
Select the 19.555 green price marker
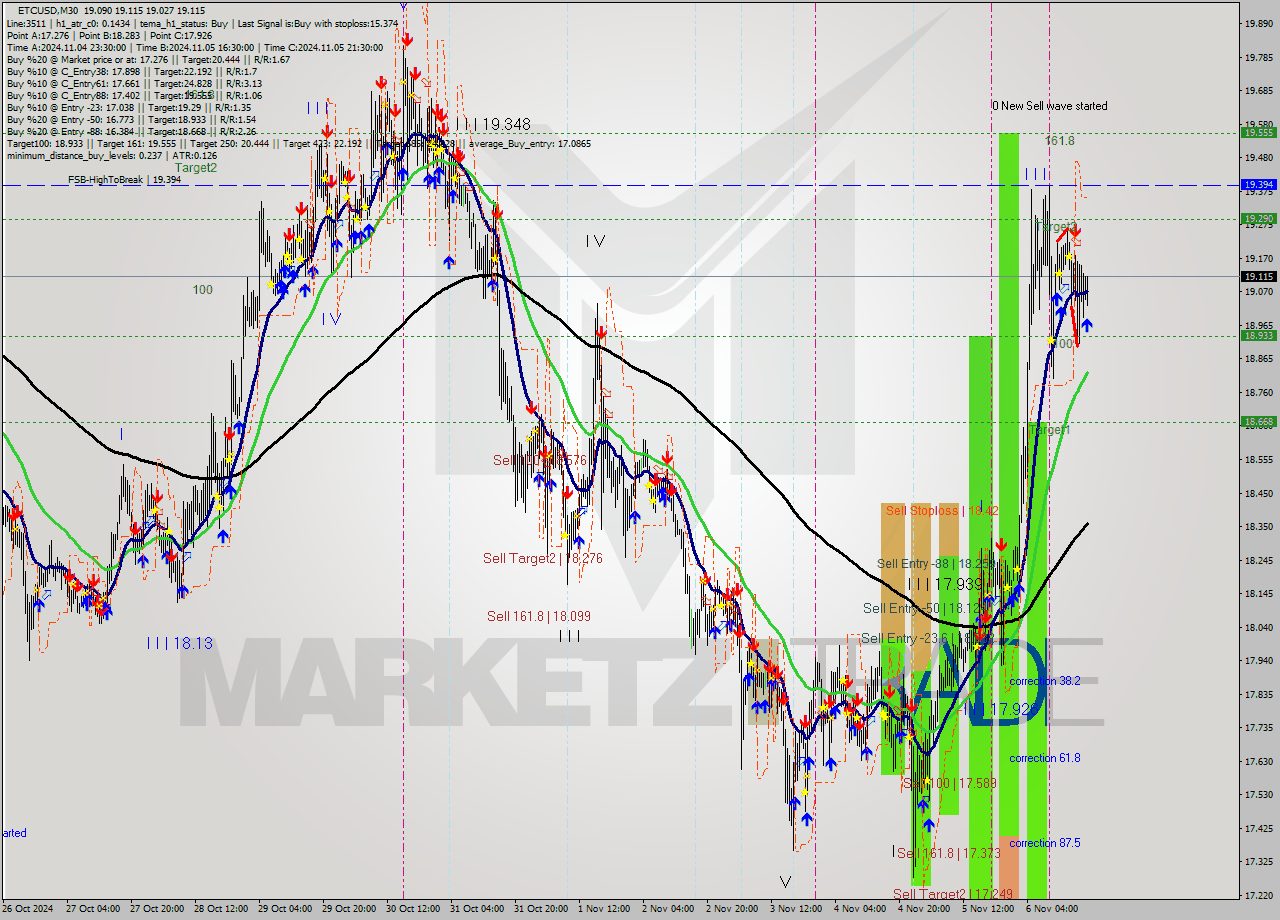click(1258, 132)
